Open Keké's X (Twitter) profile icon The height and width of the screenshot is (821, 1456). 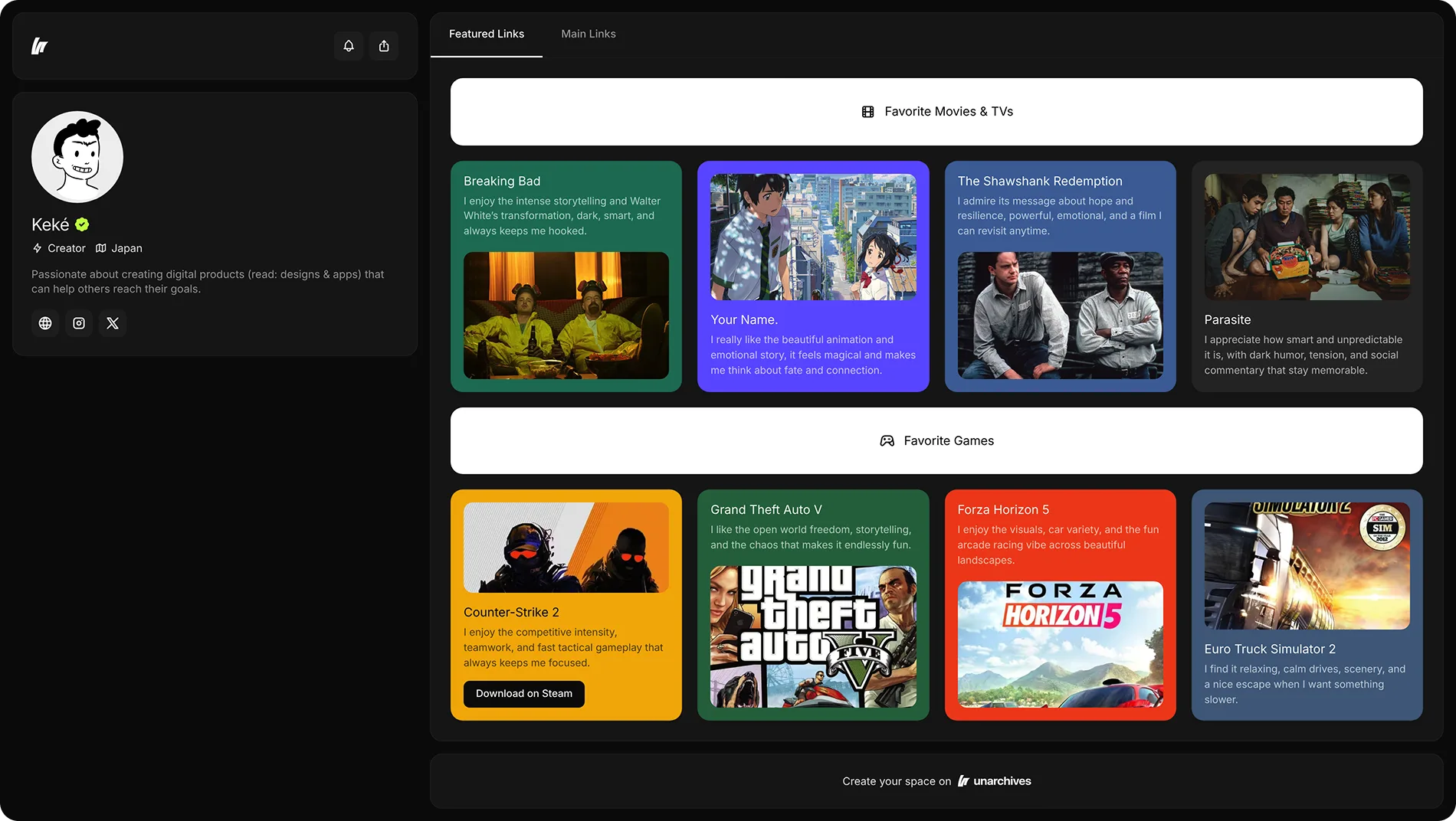[x=113, y=323]
